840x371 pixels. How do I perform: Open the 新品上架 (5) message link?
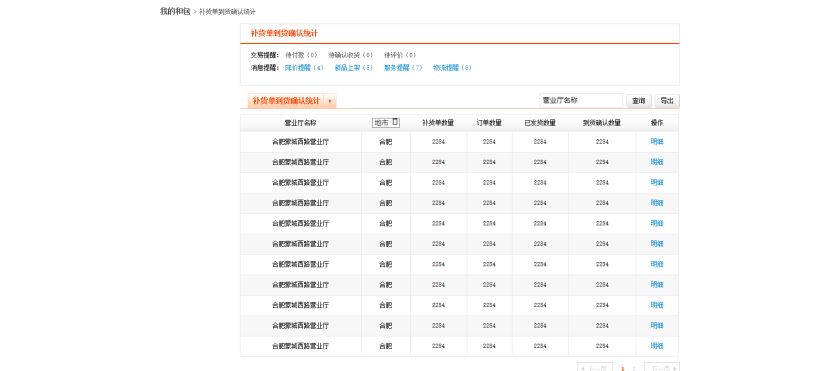click(353, 68)
